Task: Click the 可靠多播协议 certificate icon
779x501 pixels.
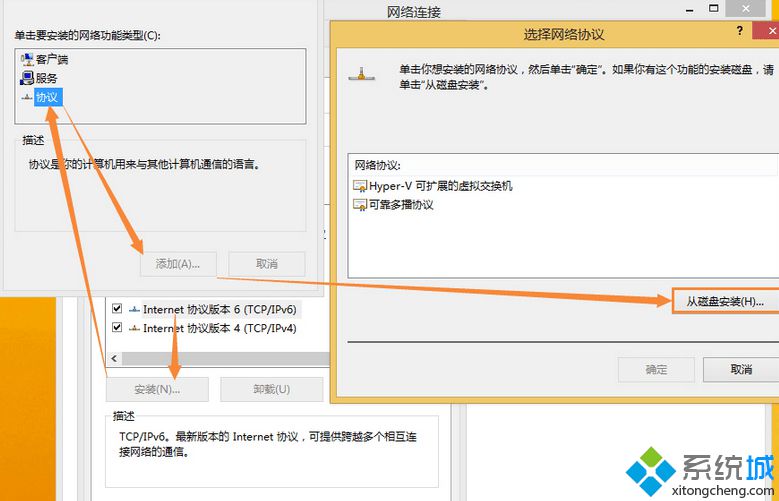Action: pyautogui.click(x=360, y=205)
